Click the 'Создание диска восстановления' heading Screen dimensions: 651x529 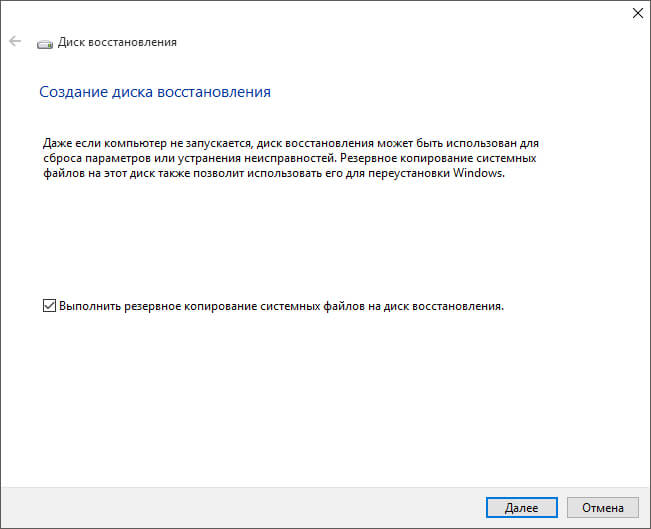tap(155, 92)
